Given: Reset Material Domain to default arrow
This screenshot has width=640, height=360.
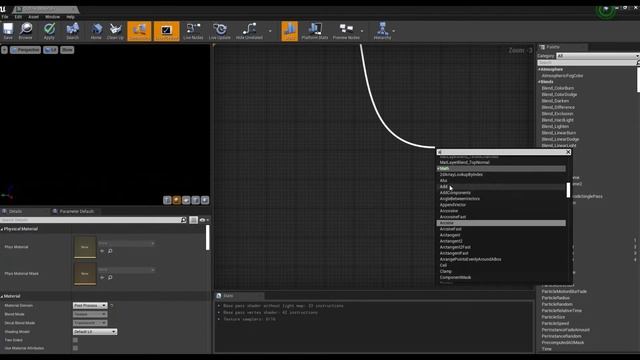Looking at the screenshot, I should pos(111,305).
